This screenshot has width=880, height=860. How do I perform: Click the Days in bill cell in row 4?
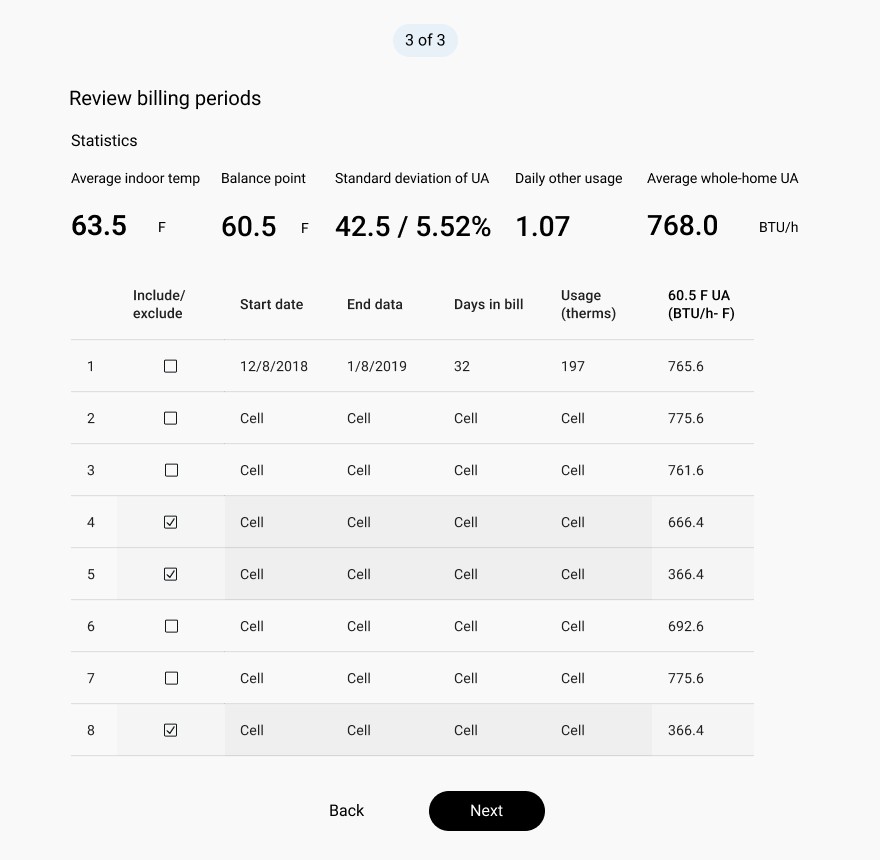466,522
